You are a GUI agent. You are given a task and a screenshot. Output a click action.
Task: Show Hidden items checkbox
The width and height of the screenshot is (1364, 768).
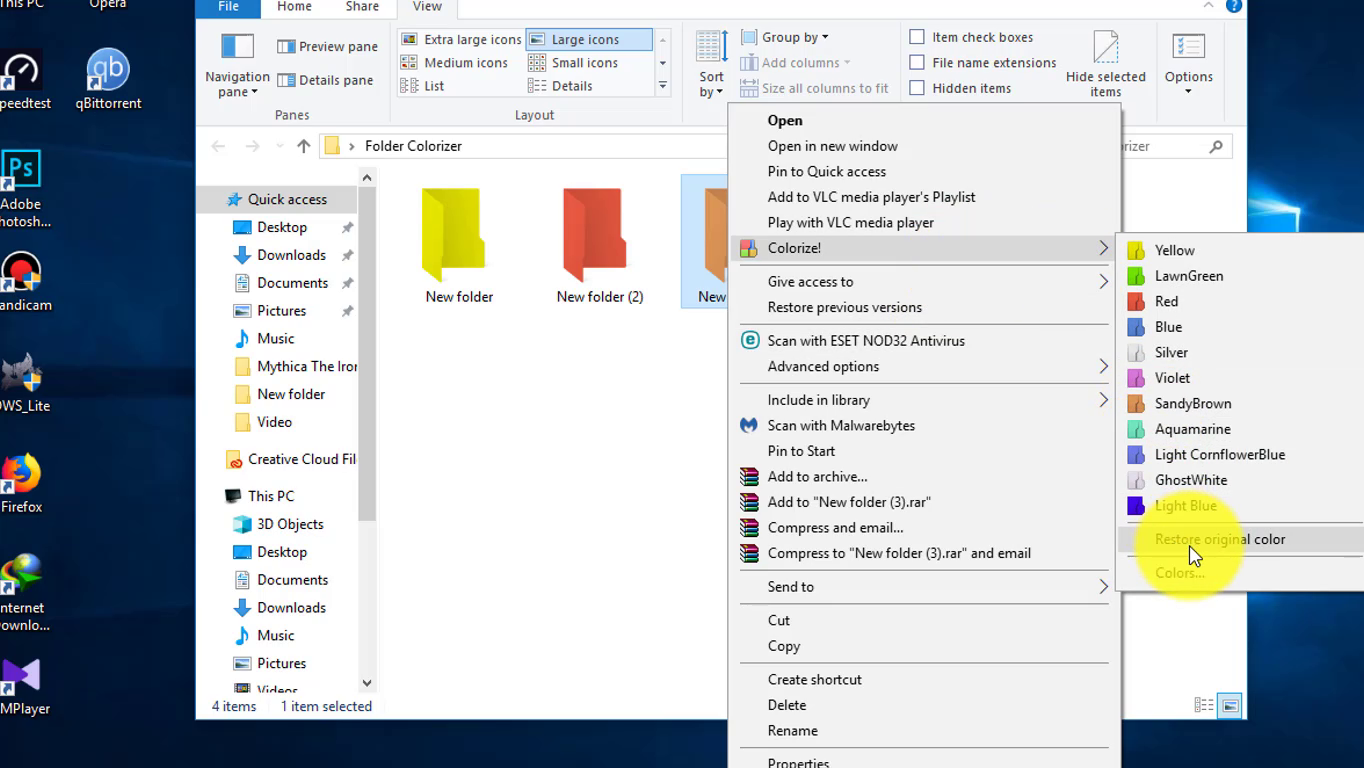[917, 88]
